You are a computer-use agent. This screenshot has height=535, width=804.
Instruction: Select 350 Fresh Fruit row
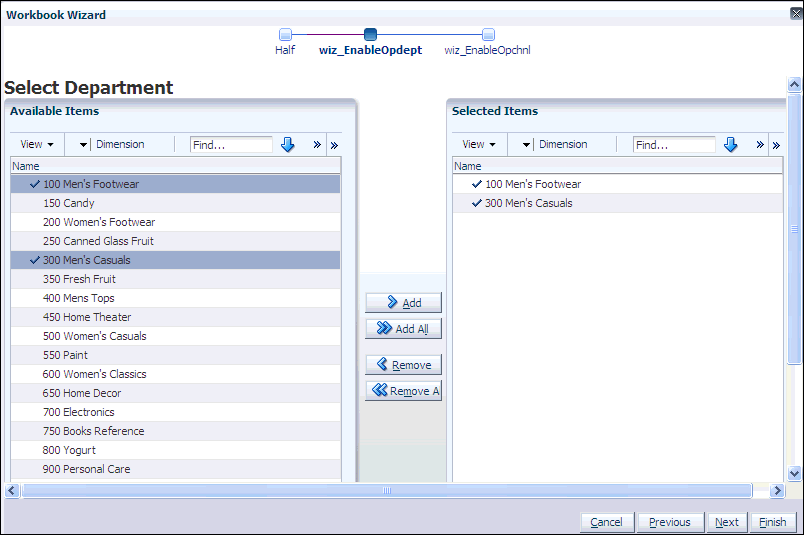[x=175, y=279]
